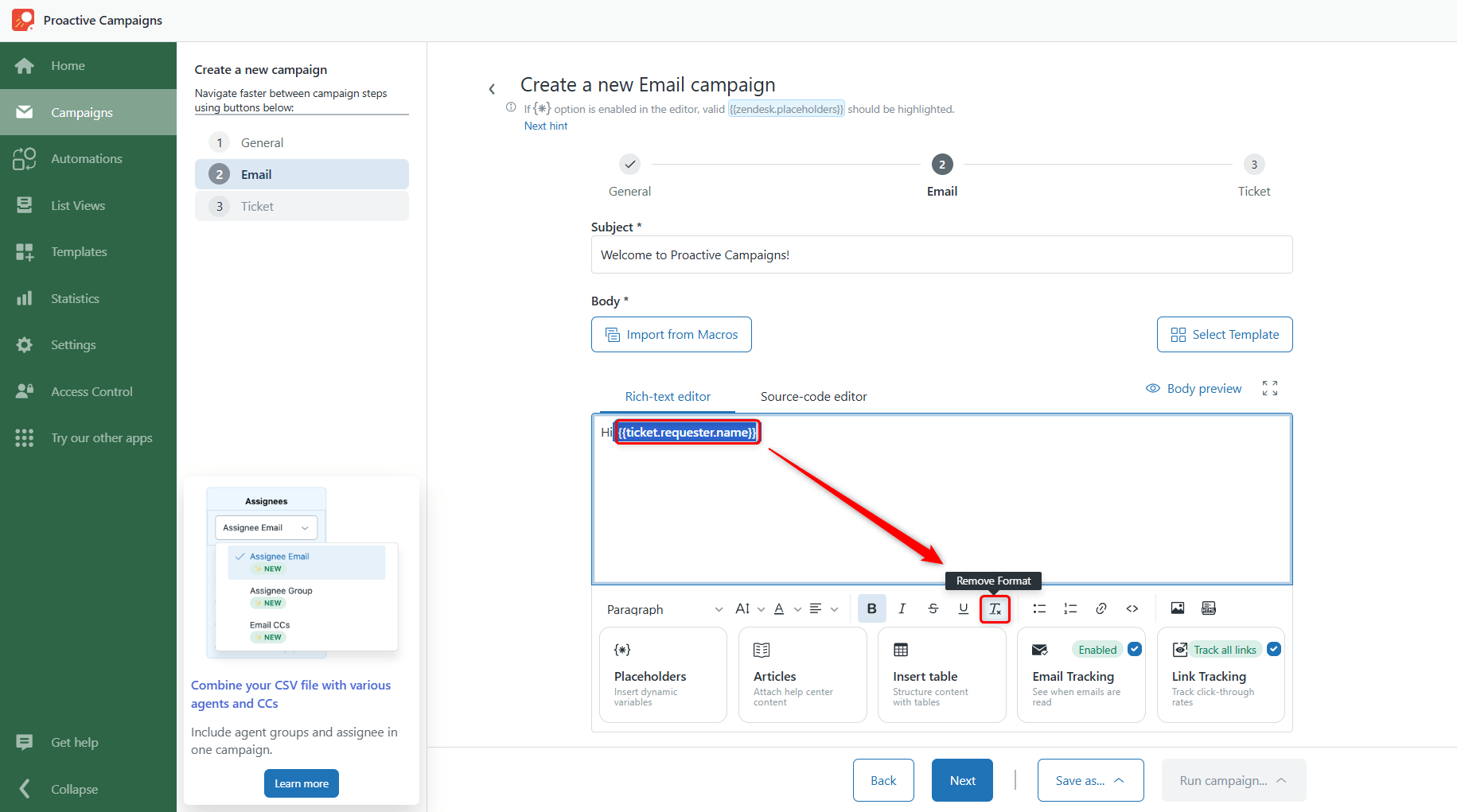Switch to the Source-code editor tab
This screenshot has height=812, width=1457.
coord(813,396)
